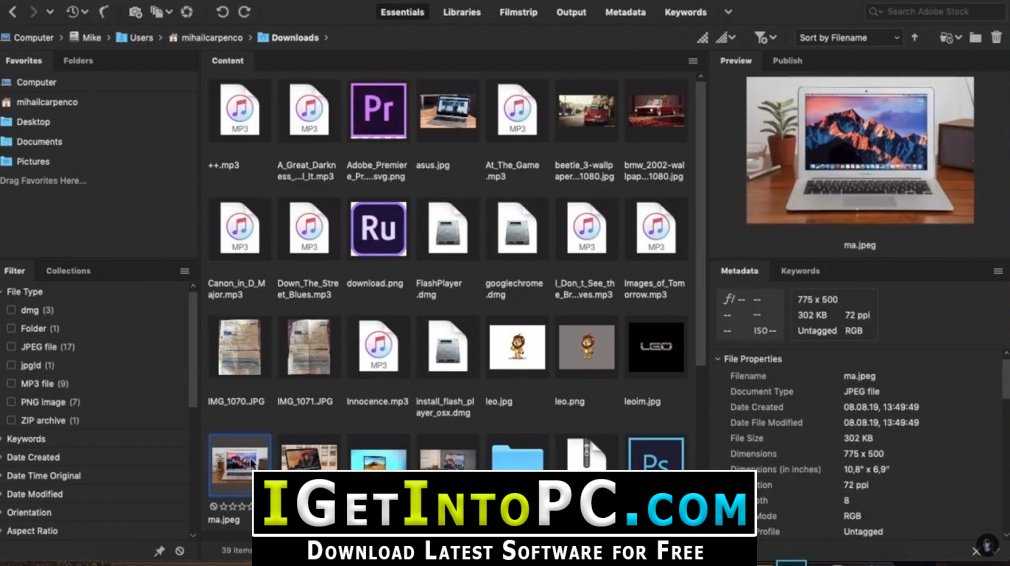Open the clock-shaped reveal recent files icon

76,12
